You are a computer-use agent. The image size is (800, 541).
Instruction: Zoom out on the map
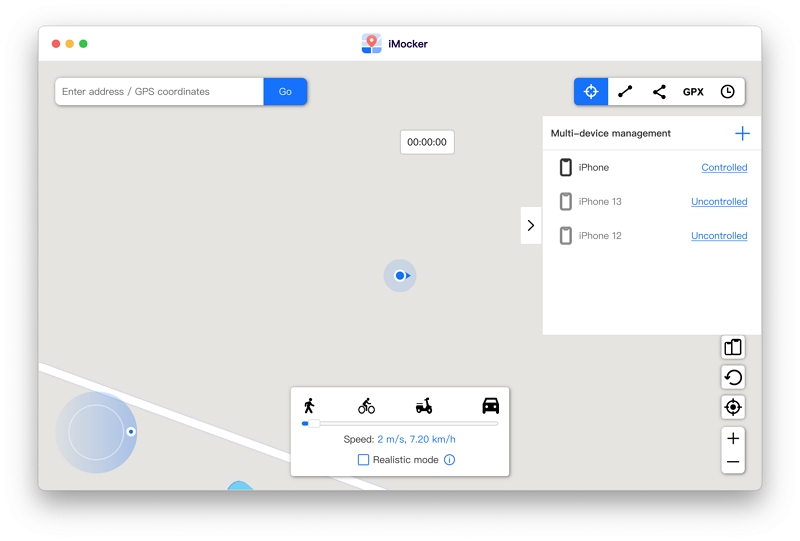coord(733,462)
